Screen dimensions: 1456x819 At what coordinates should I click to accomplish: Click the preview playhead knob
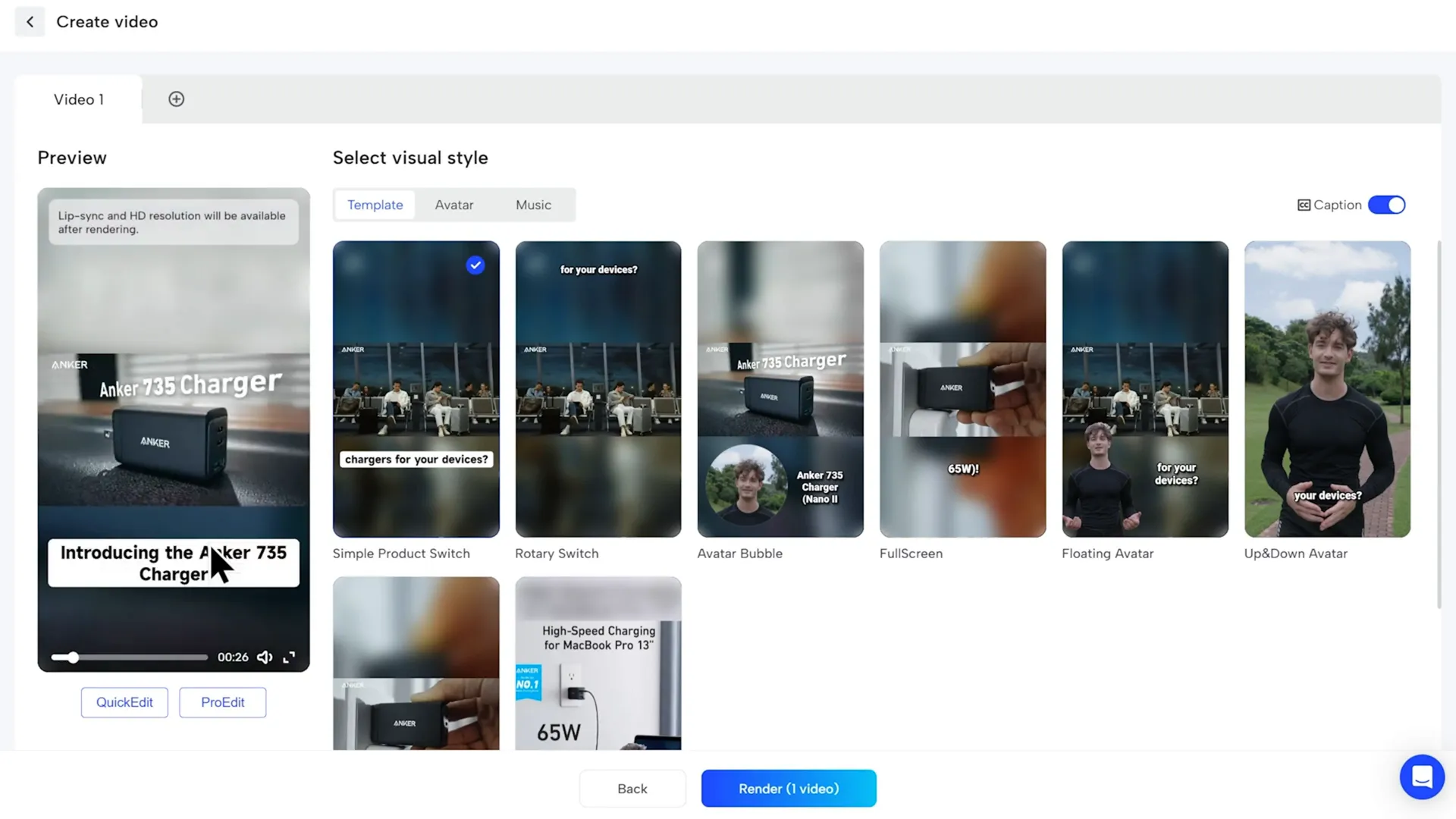click(x=73, y=657)
